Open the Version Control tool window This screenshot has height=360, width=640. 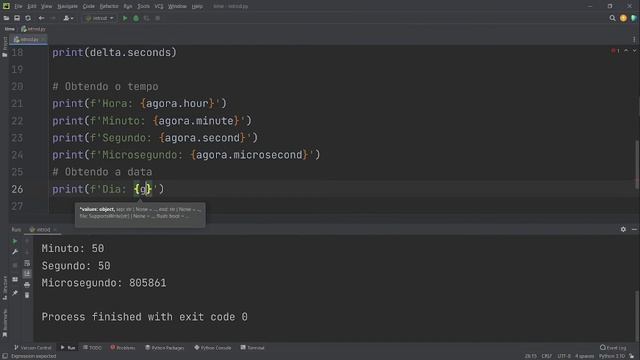coord(33,348)
